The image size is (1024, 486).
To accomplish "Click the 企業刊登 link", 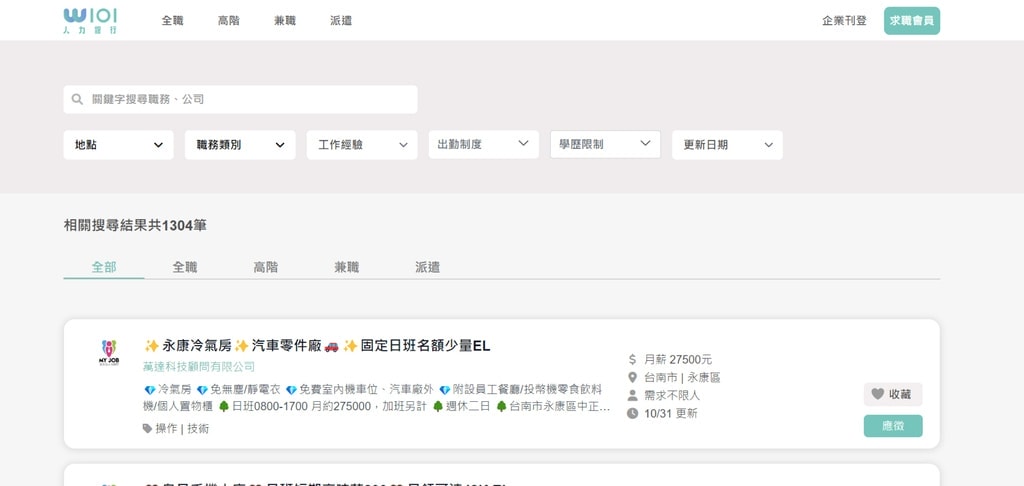I will pyautogui.click(x=844, y=21).
